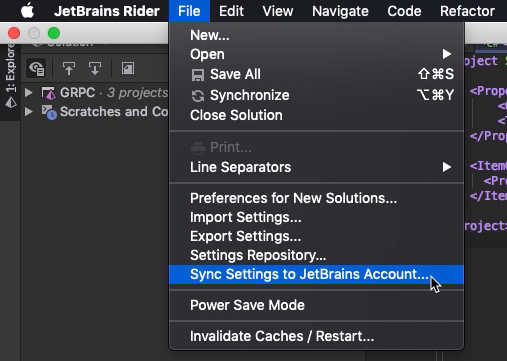
Task: Select Scratches and Consoles tree item
Action: pos(95,111)
